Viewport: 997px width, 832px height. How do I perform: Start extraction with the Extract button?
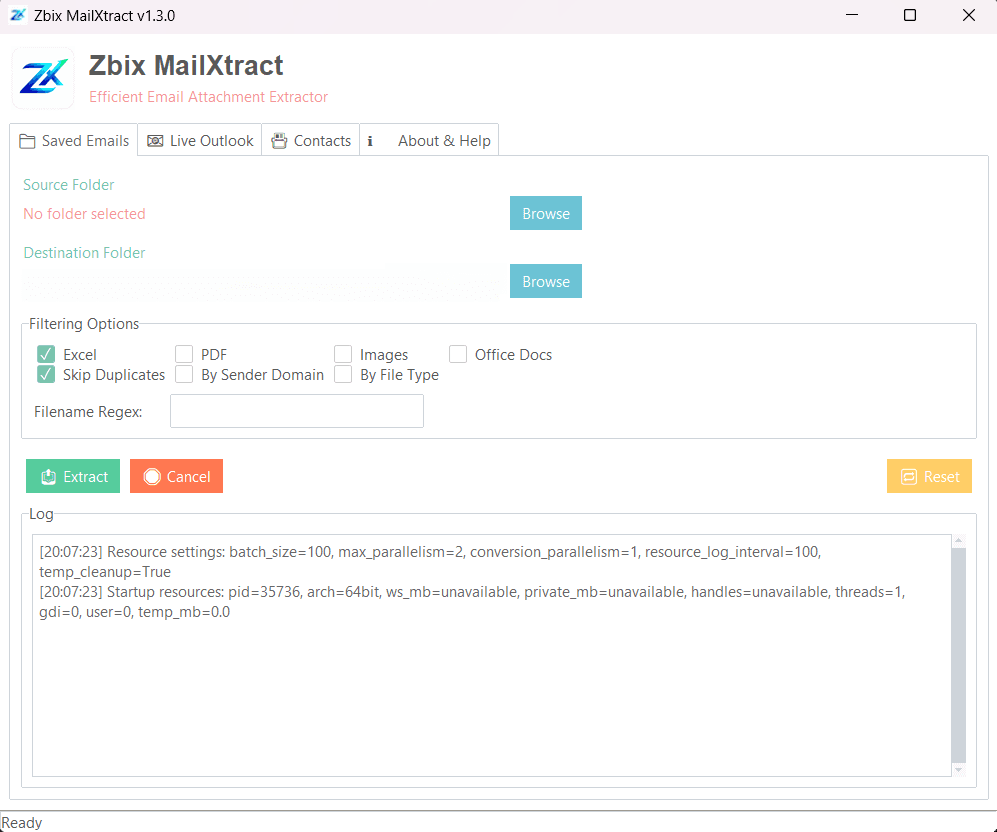tap(73, 476)
